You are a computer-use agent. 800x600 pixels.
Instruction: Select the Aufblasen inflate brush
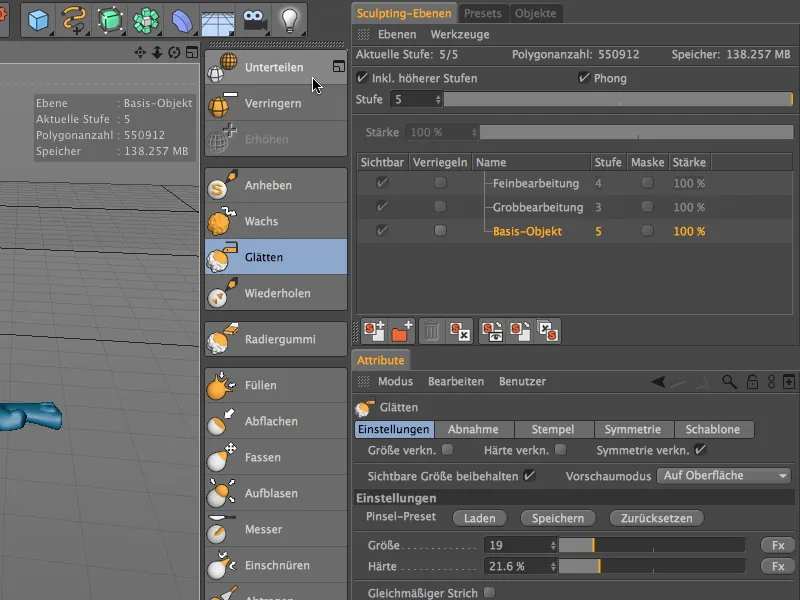click(x=276, y=493)
